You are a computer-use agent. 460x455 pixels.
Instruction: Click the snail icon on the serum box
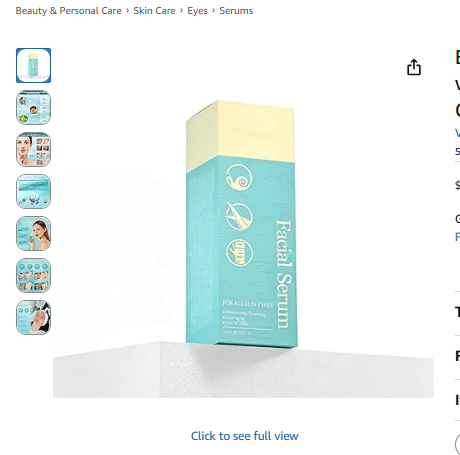tap(239, 177)
